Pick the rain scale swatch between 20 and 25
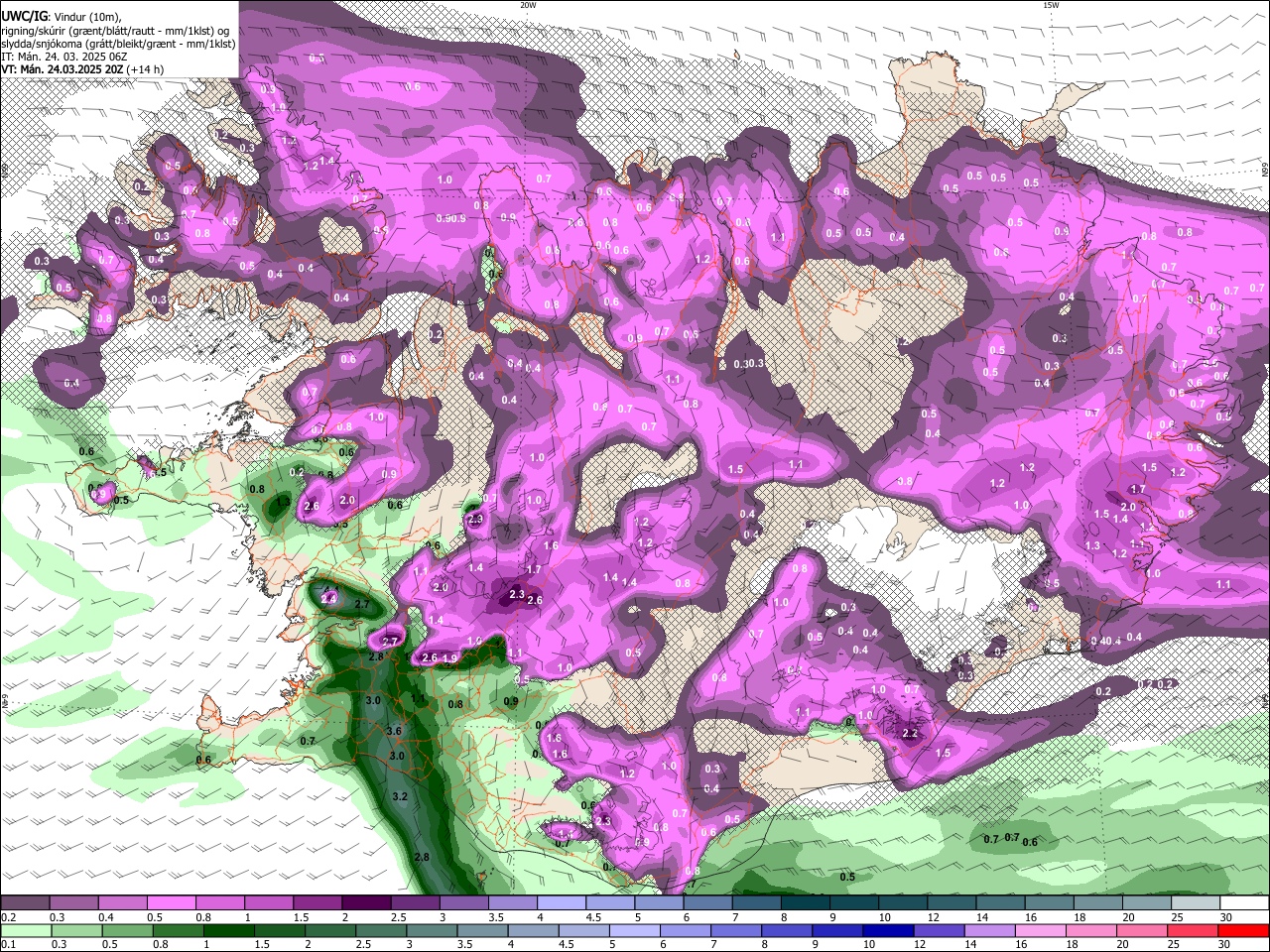The height and width of the screenshot is (952, 1270). click(1144, 930)
